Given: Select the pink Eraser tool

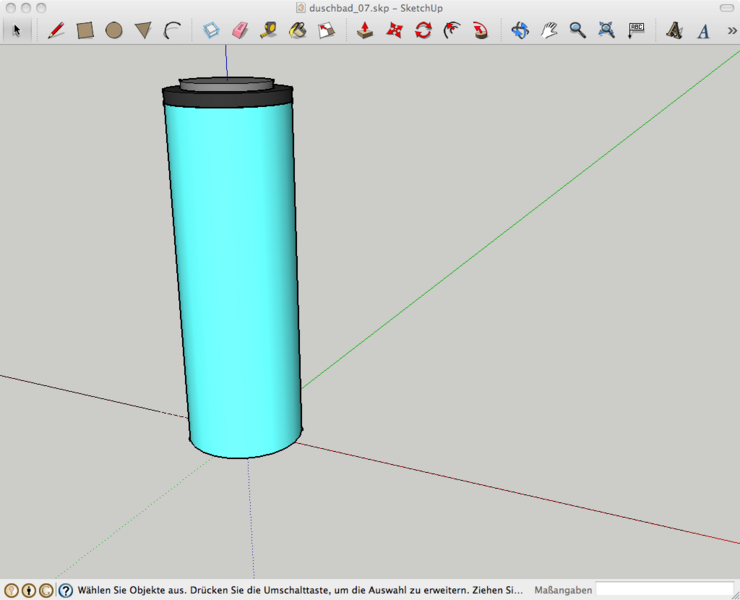Looking at the screenshot, I should click(x=240, y=30).
